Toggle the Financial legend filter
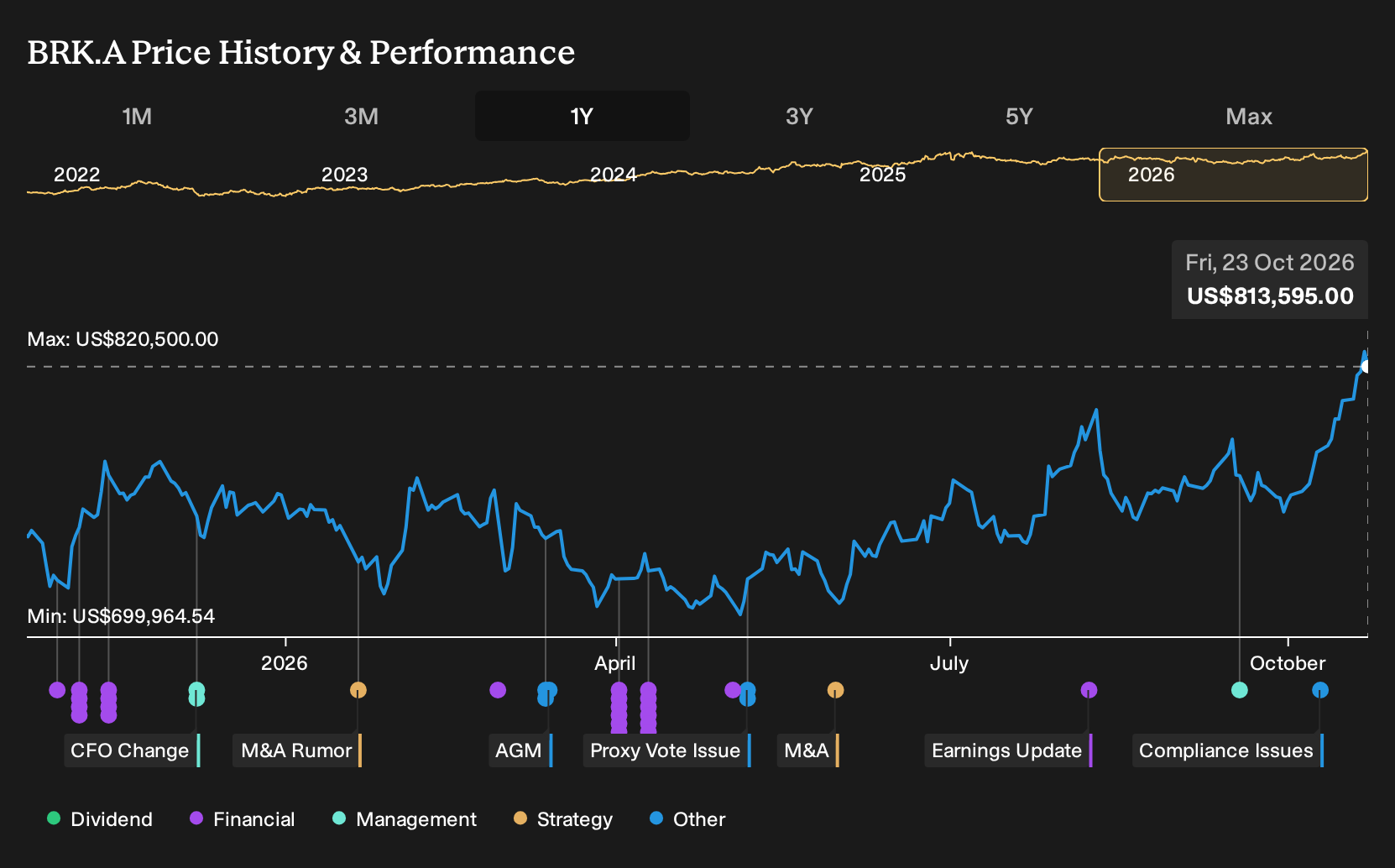 [243, 819]
